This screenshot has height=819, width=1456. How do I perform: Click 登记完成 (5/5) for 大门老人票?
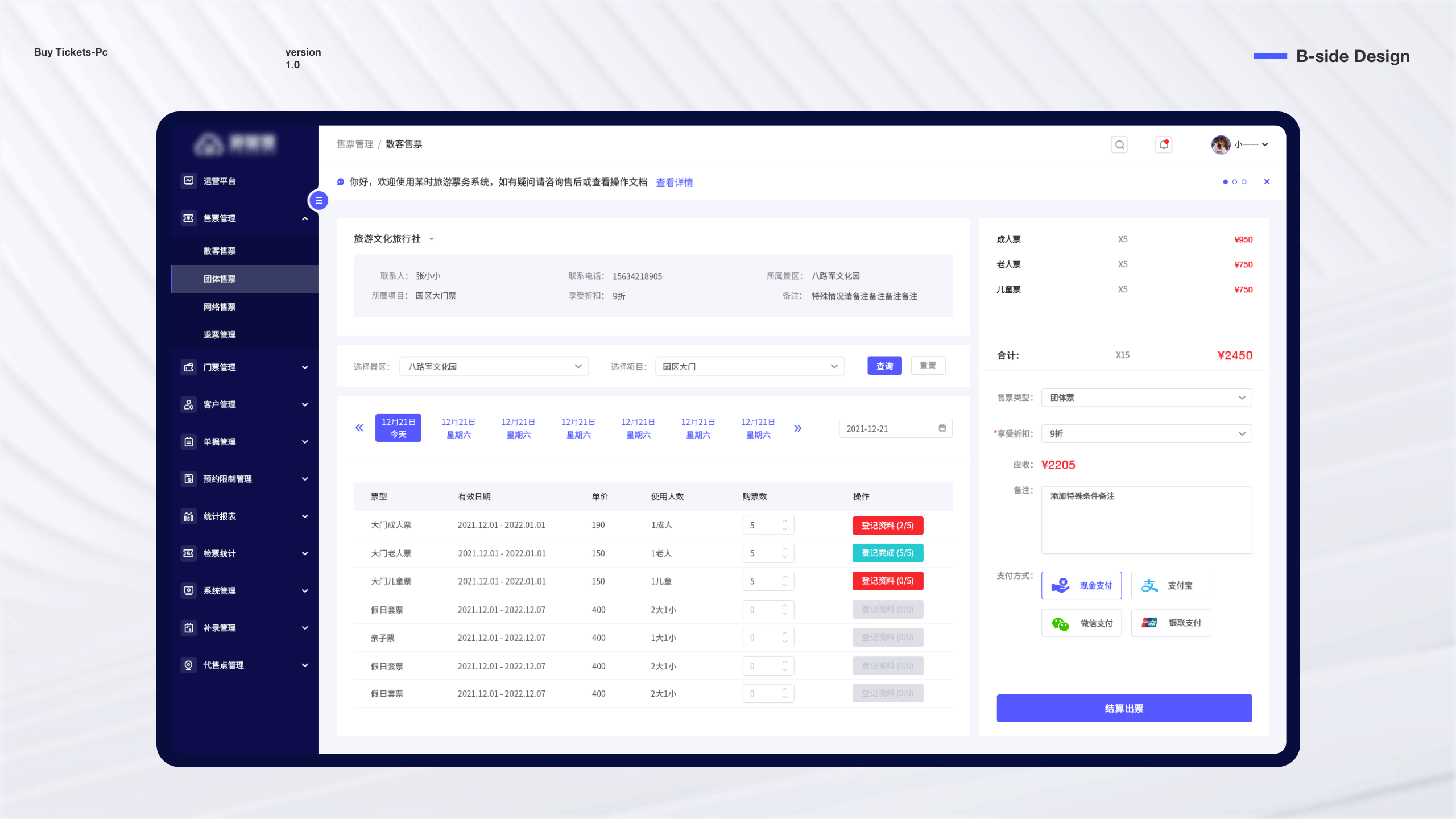[x=887, y=553]
